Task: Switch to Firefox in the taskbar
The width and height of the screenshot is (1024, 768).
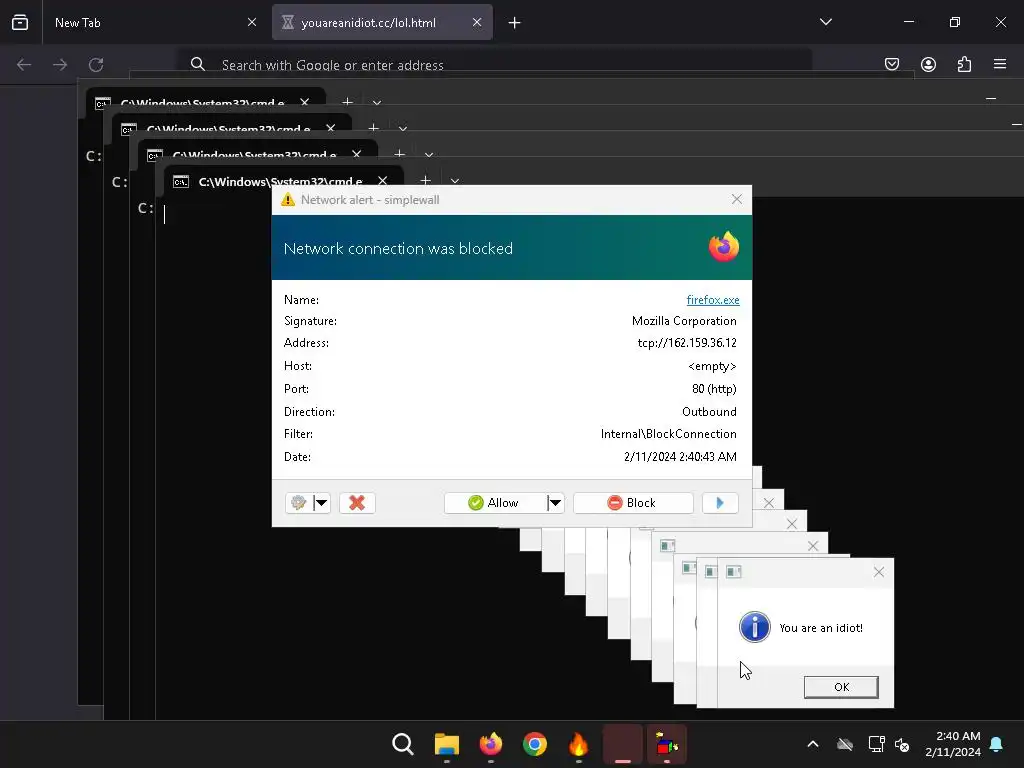Action: [x=491, y=744]
